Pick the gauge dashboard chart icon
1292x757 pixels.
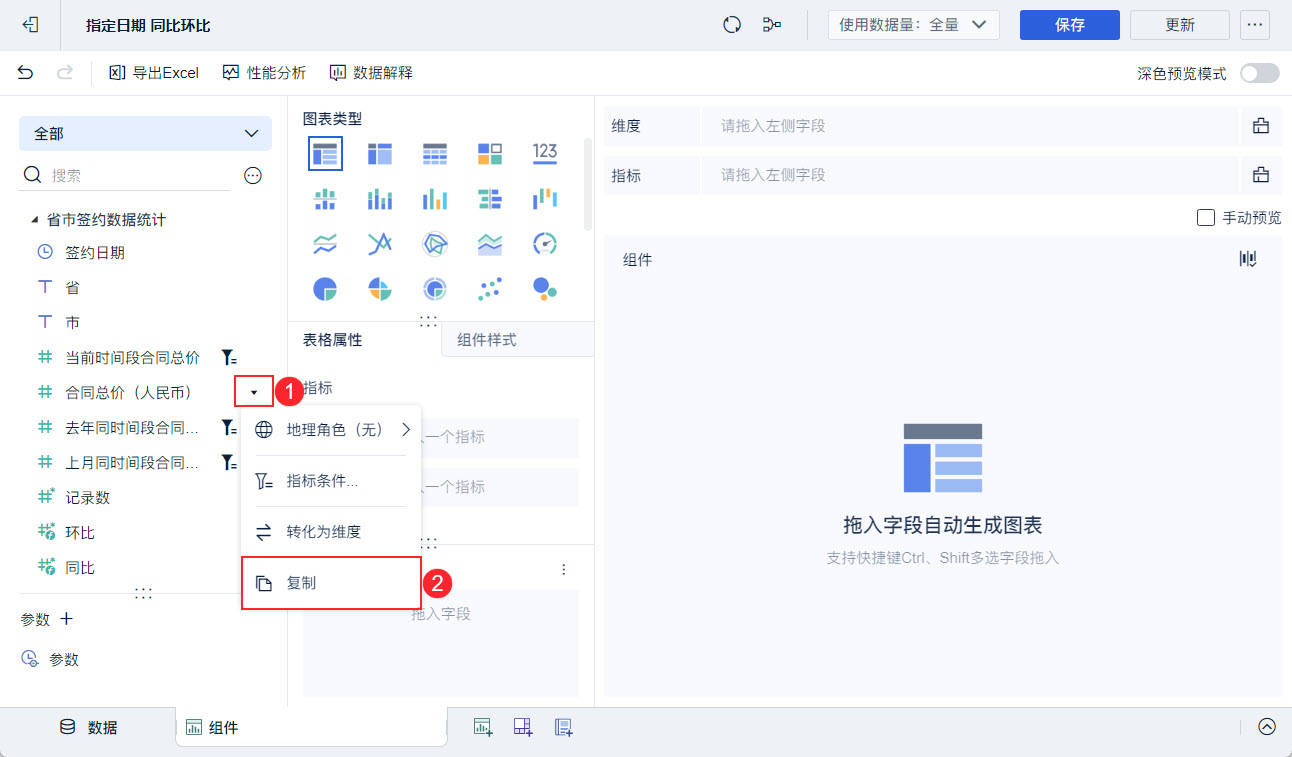click(x=545, y=243)
